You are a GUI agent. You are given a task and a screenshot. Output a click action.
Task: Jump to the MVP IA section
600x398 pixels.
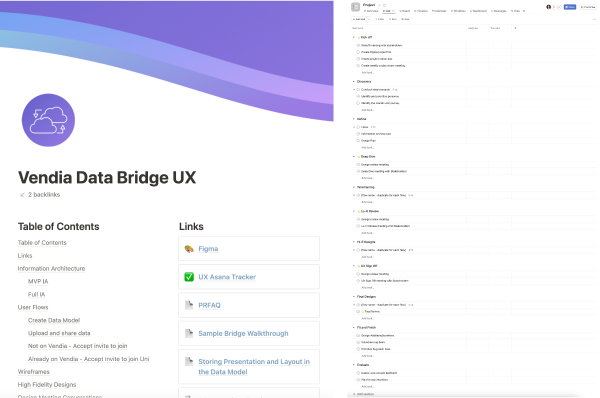(38, 281)
